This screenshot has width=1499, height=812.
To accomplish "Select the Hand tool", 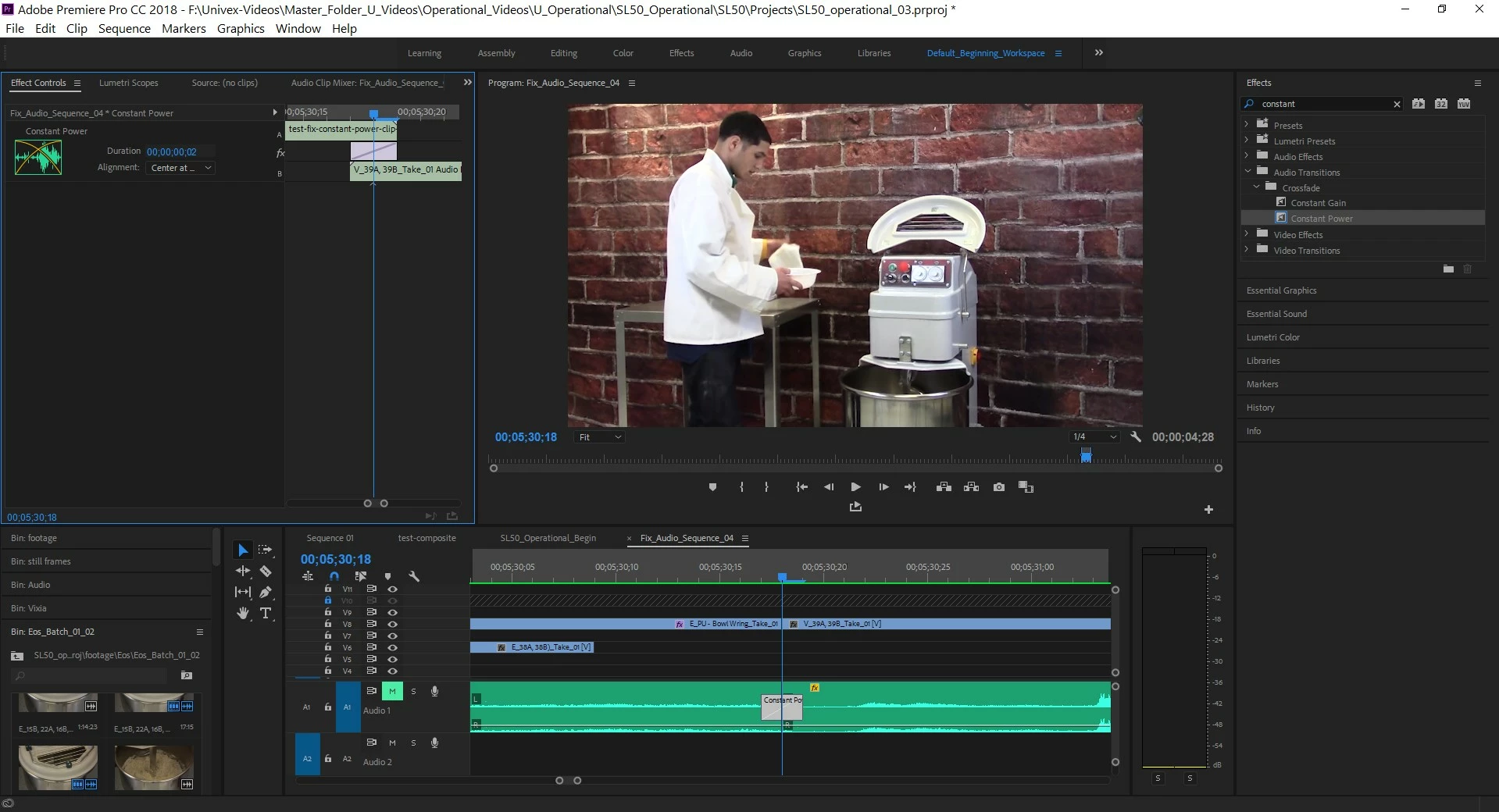I will pyautogui.click(x=243, y=614).
